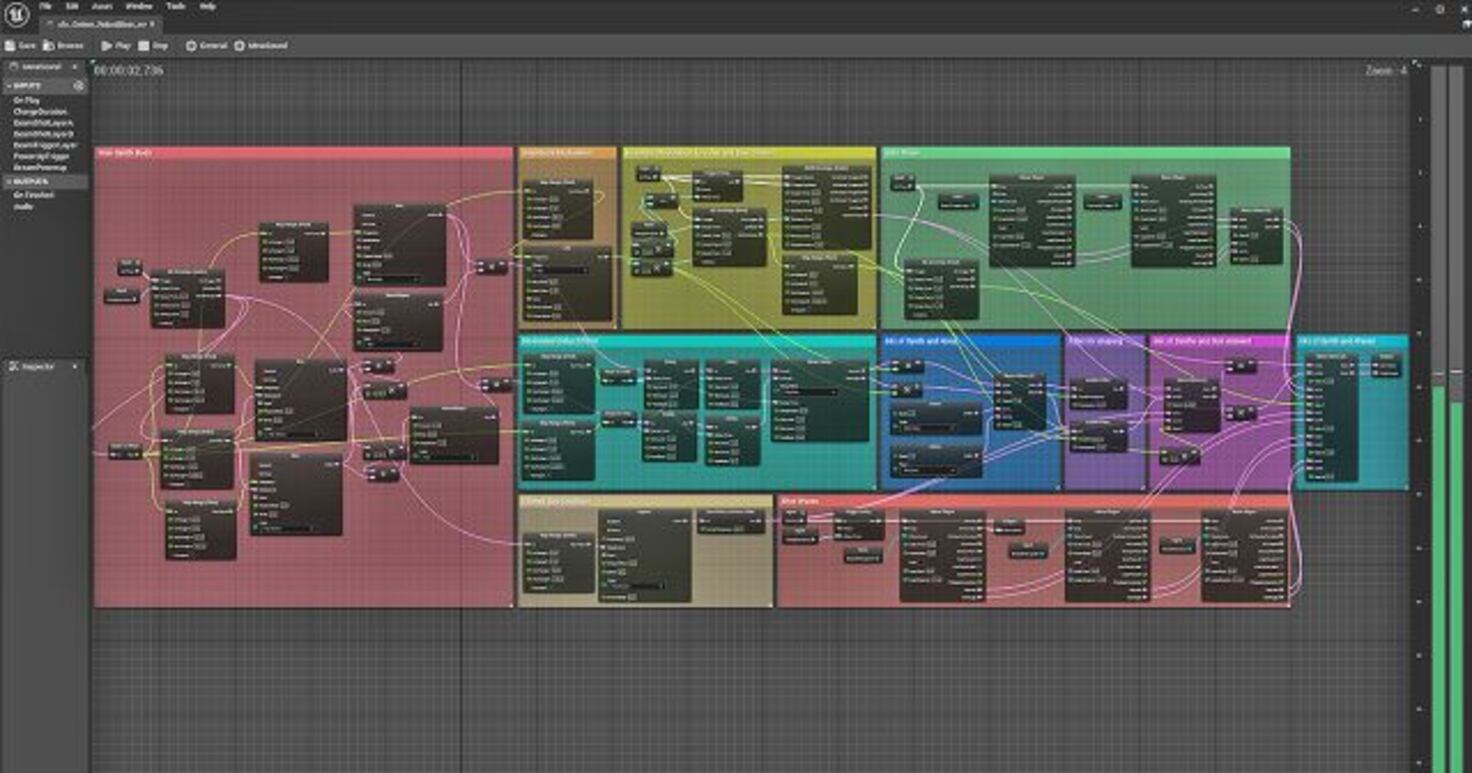Open the MetaSound settings gear icon

[238, 46]
